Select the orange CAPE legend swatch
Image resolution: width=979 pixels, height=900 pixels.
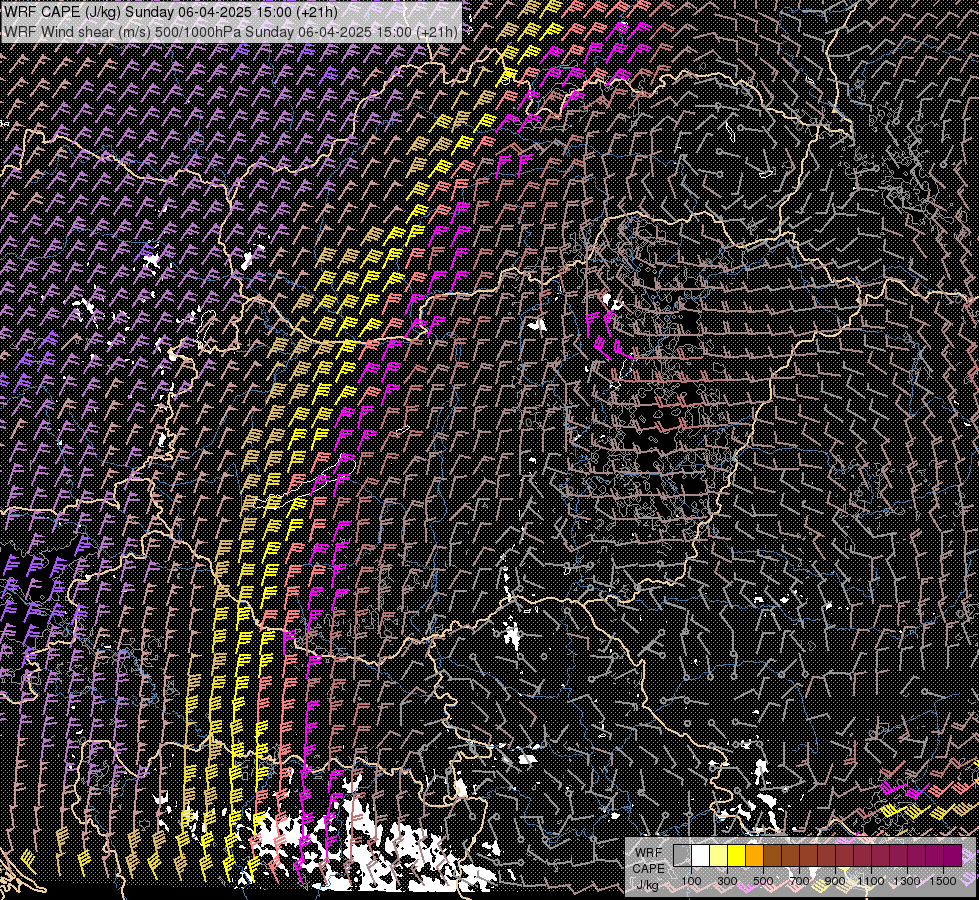754,855
